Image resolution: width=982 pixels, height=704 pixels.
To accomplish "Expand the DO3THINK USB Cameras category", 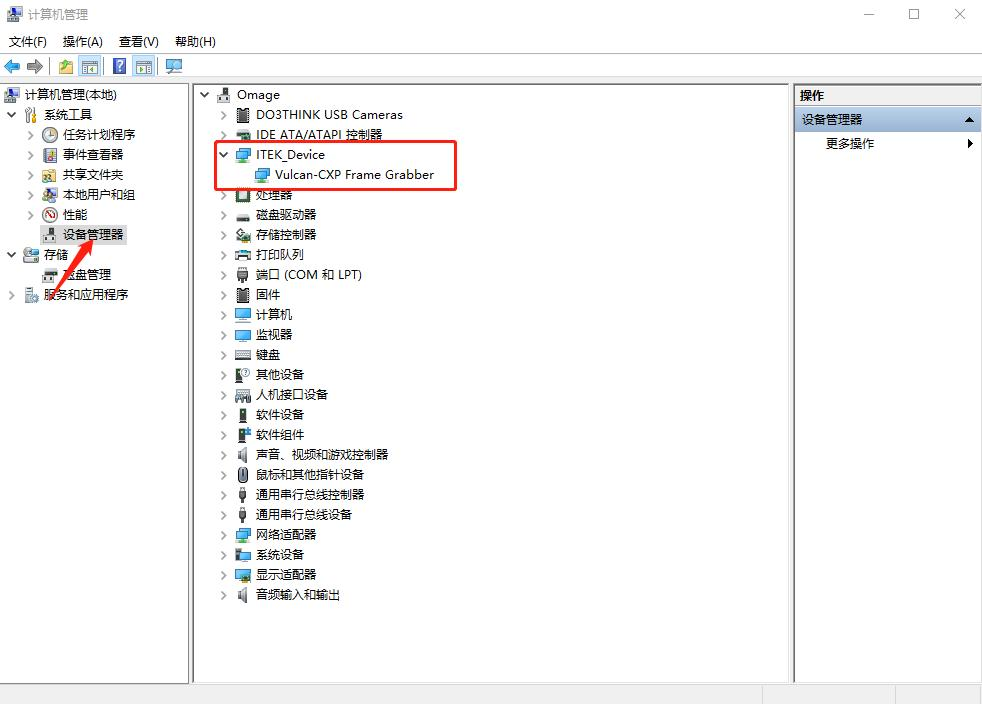I will pyautogui.click(x=224, y=115).
